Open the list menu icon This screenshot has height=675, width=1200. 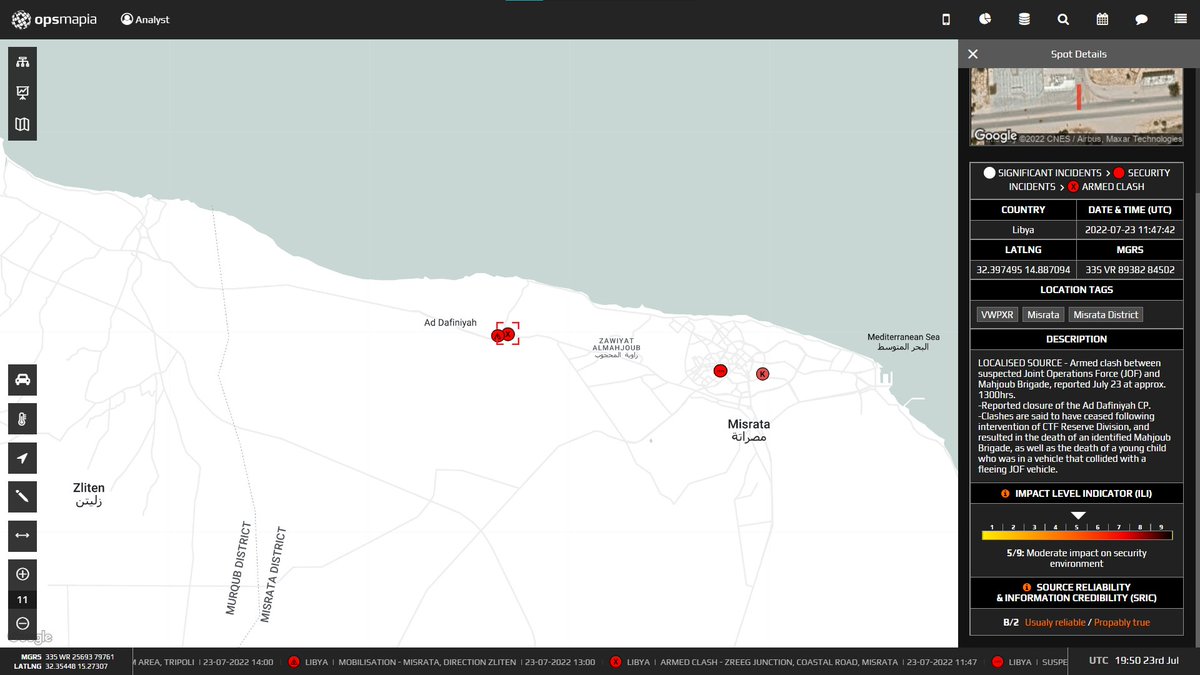point(1180,19)
